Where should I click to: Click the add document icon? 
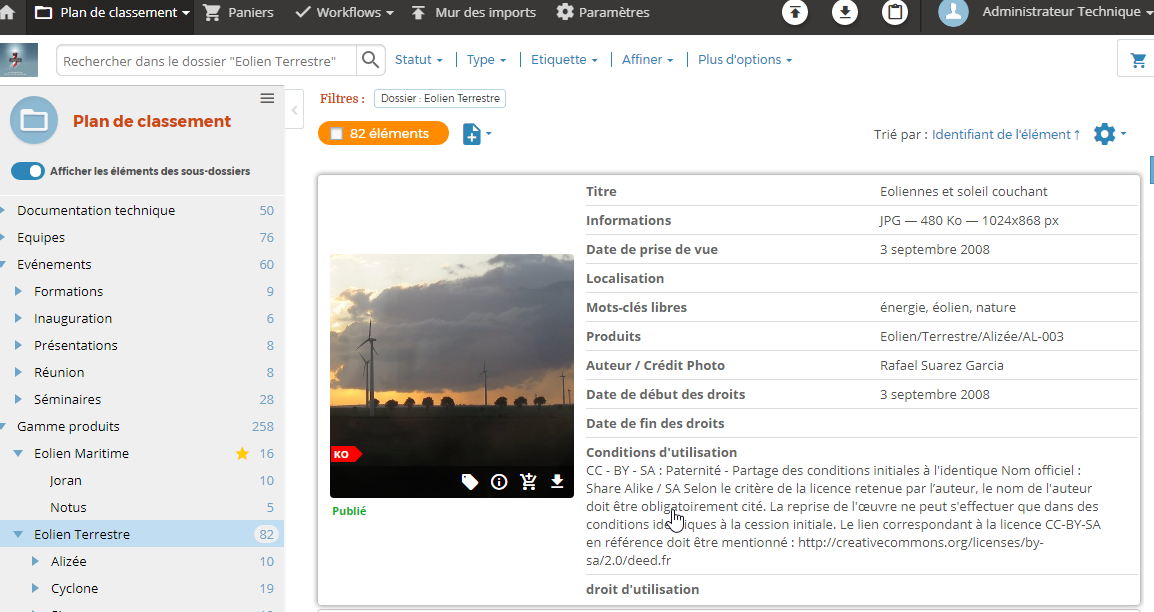471,134
